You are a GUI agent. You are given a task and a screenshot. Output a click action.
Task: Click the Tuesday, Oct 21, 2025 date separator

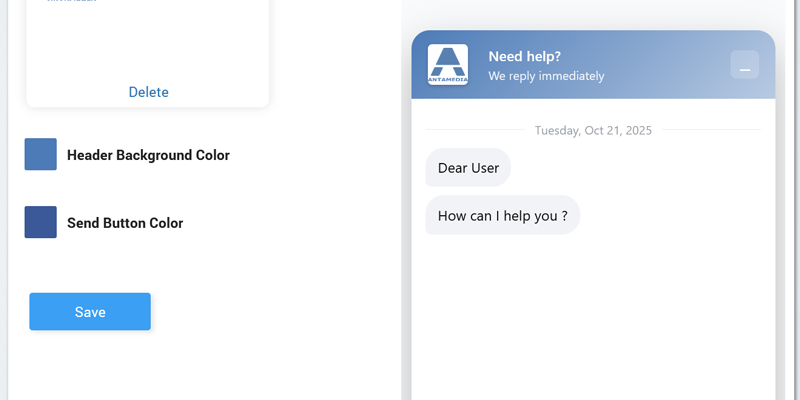[x=593, y=130]
